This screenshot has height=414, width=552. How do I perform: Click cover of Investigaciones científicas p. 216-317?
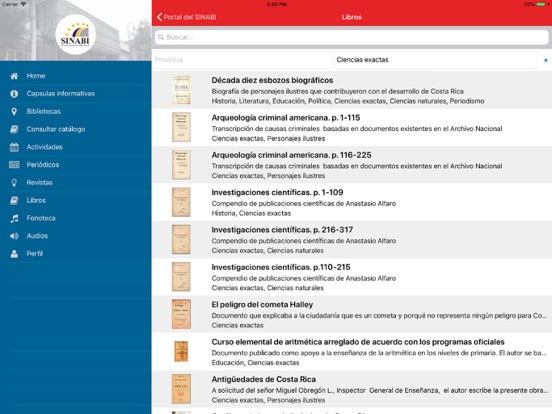point(181,239)
